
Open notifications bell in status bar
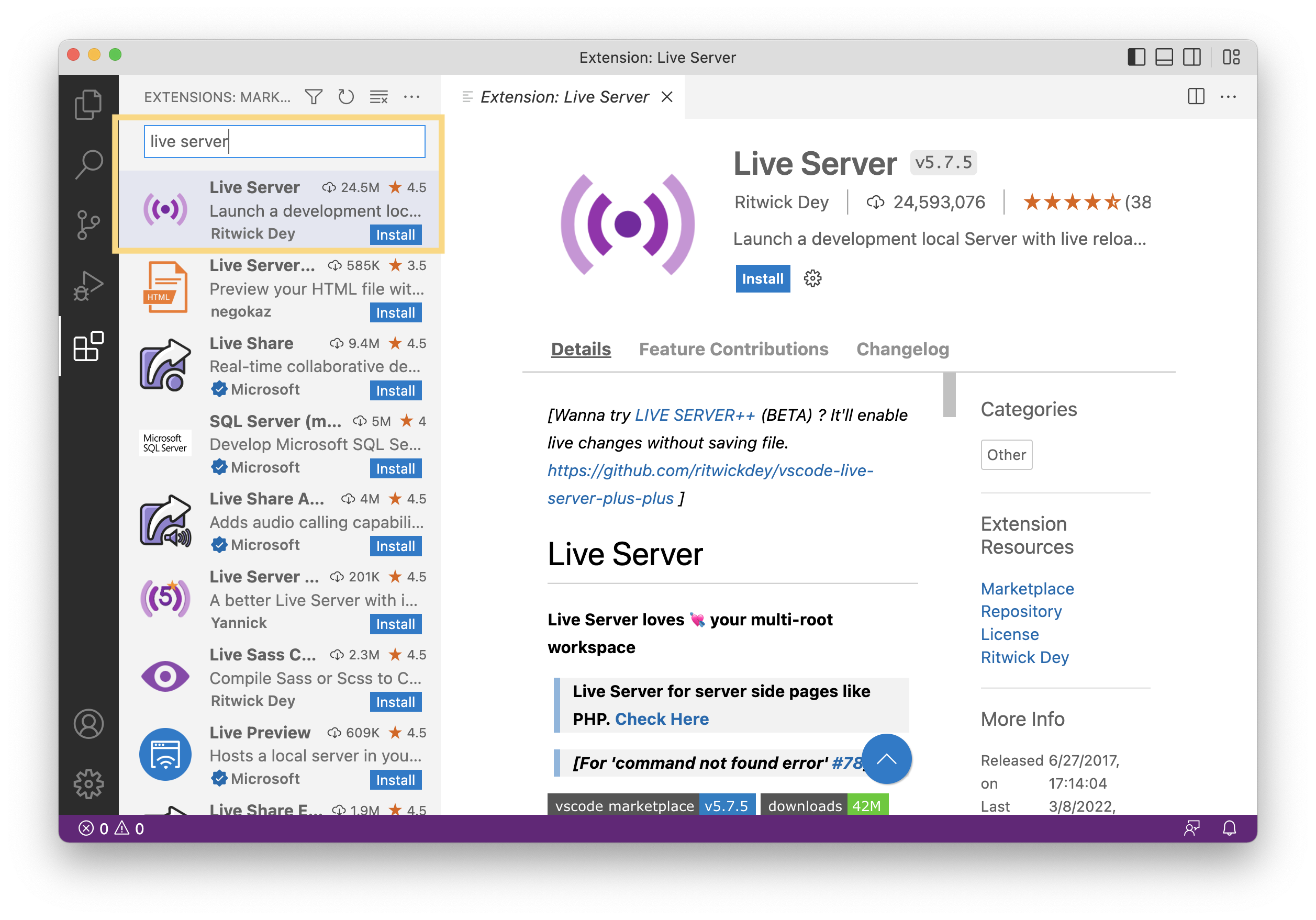[1229, 828]
